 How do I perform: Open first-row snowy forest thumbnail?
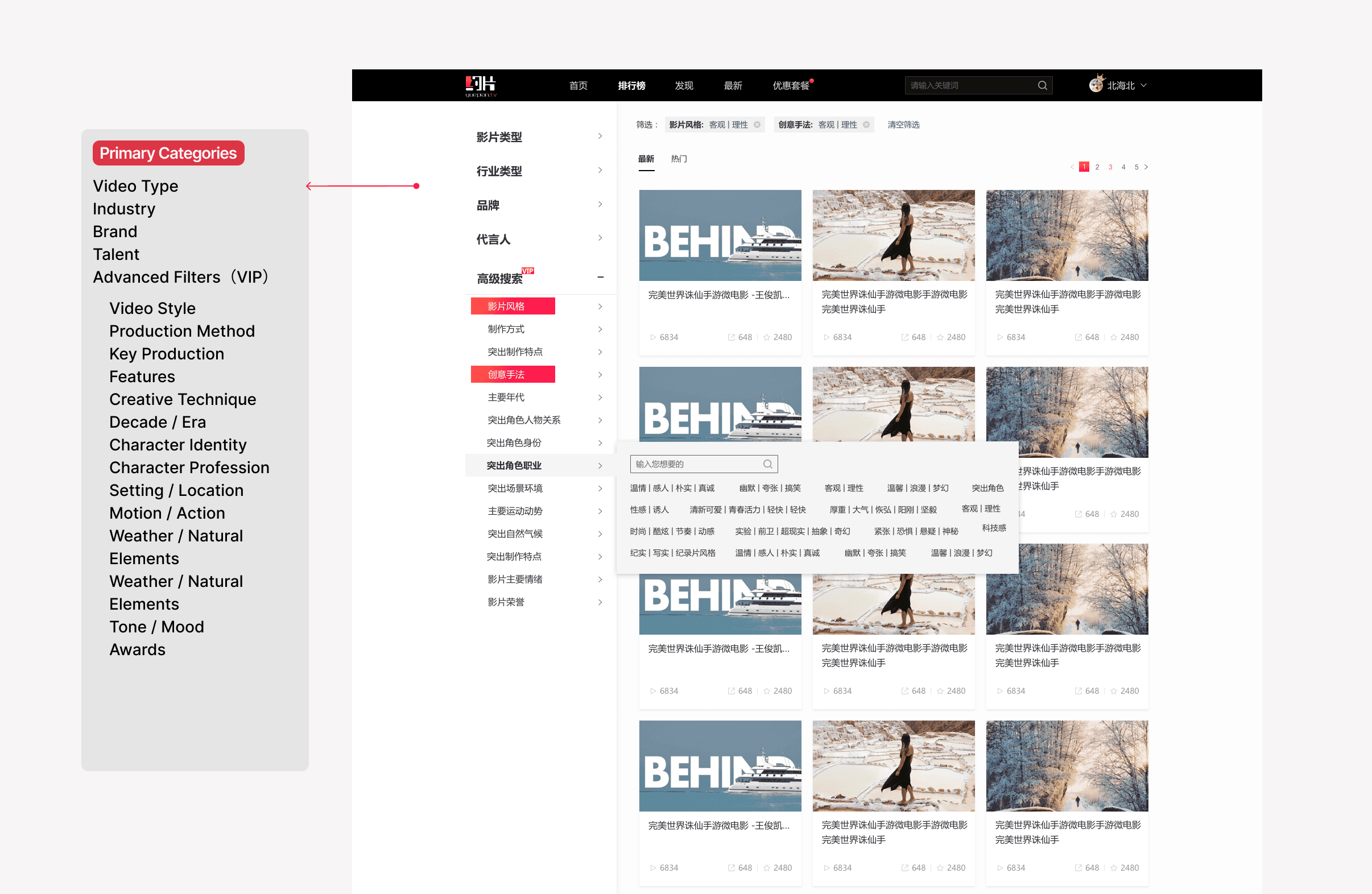(x=1067, y=235)
